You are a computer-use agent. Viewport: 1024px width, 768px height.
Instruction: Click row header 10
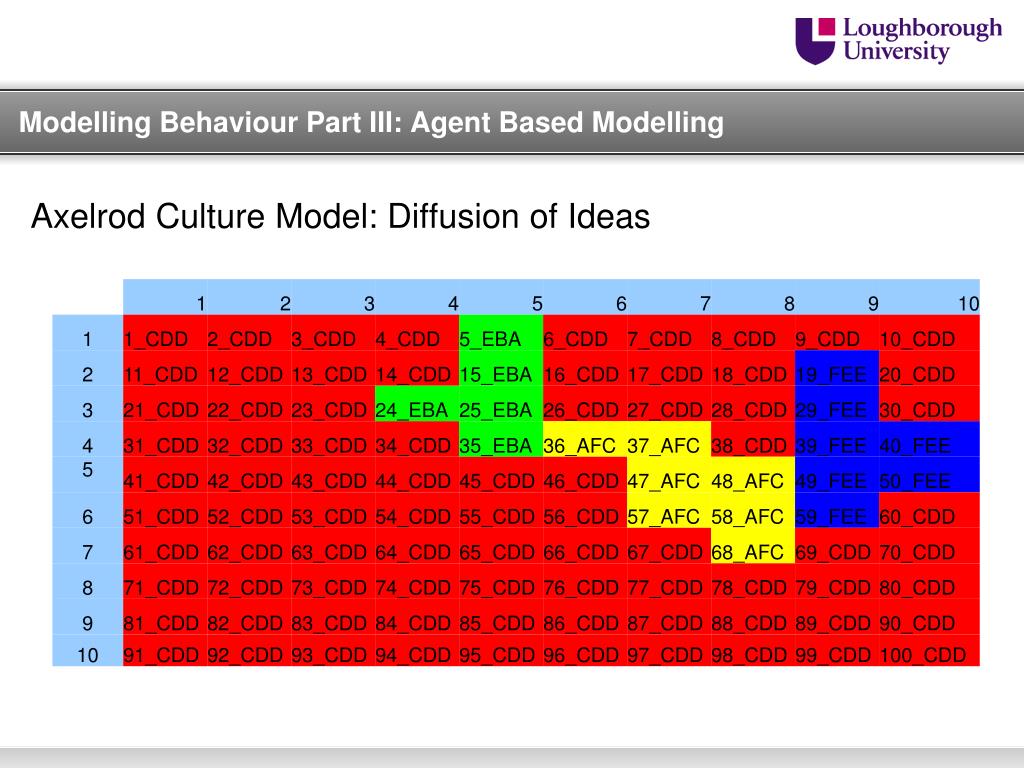(88, 650)
